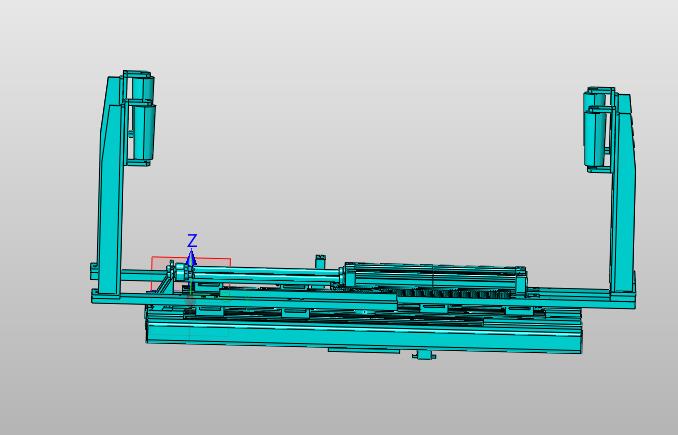Select the left vertical upright column
This screenshot has height=435, width=678.
111,186
